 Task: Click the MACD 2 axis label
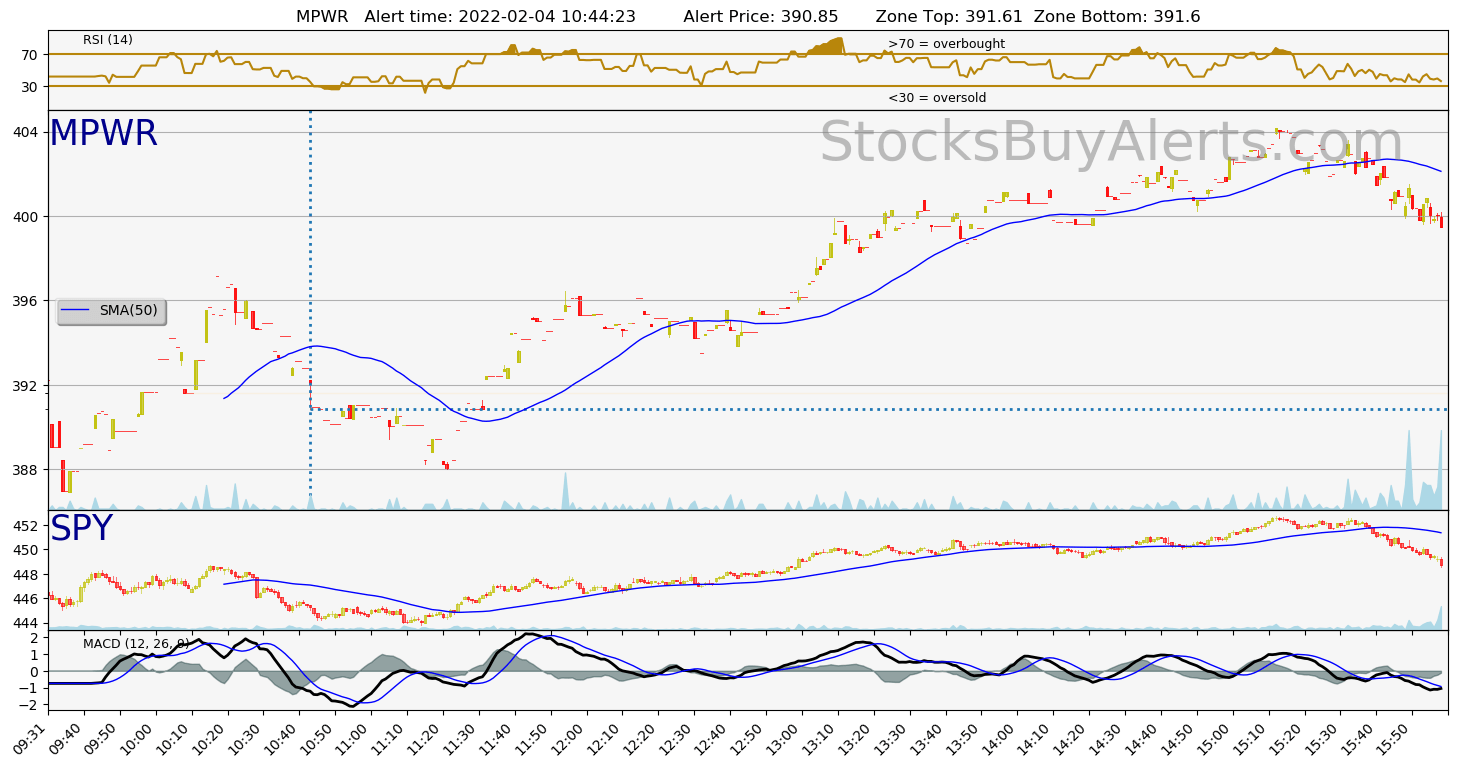pos(35,638)
